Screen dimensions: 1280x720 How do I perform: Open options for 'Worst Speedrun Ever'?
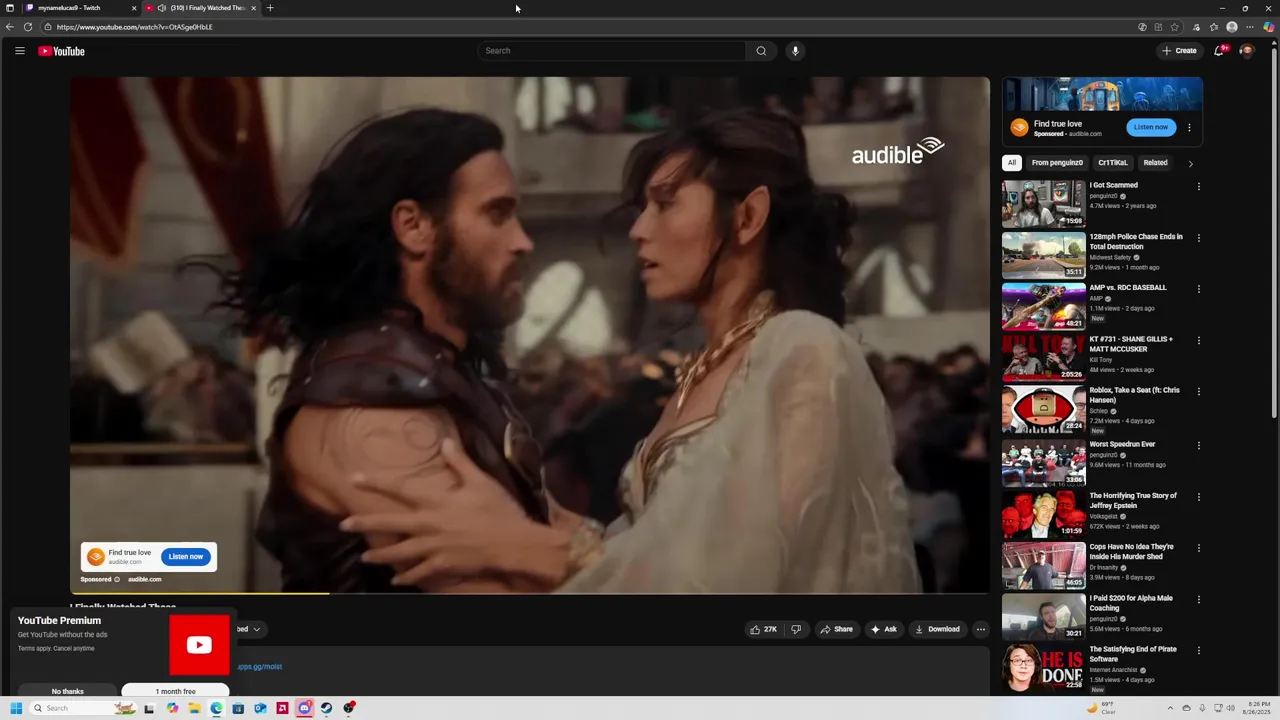pos(1199,445)
